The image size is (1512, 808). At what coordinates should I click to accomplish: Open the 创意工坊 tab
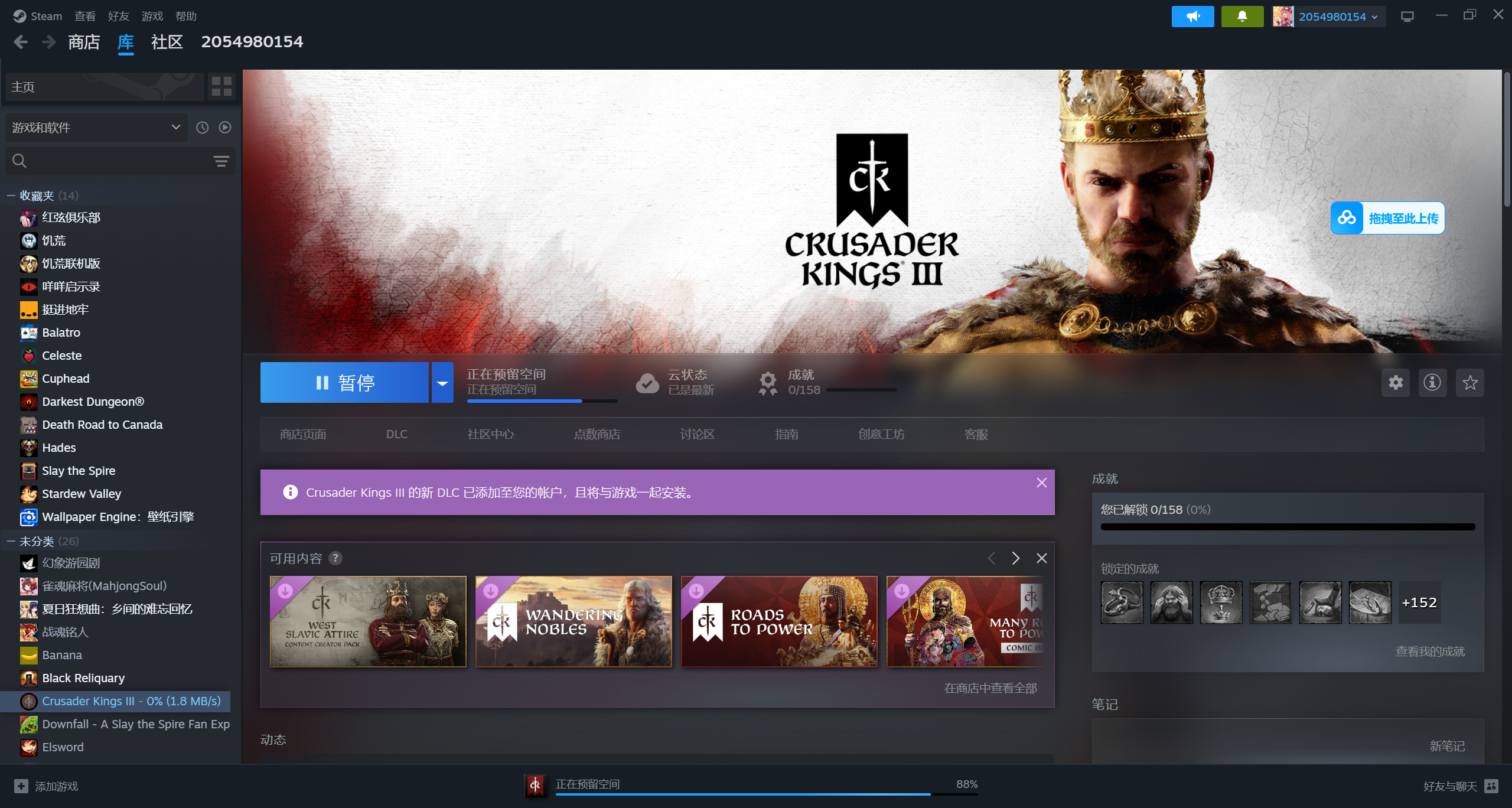coord(881,434)
